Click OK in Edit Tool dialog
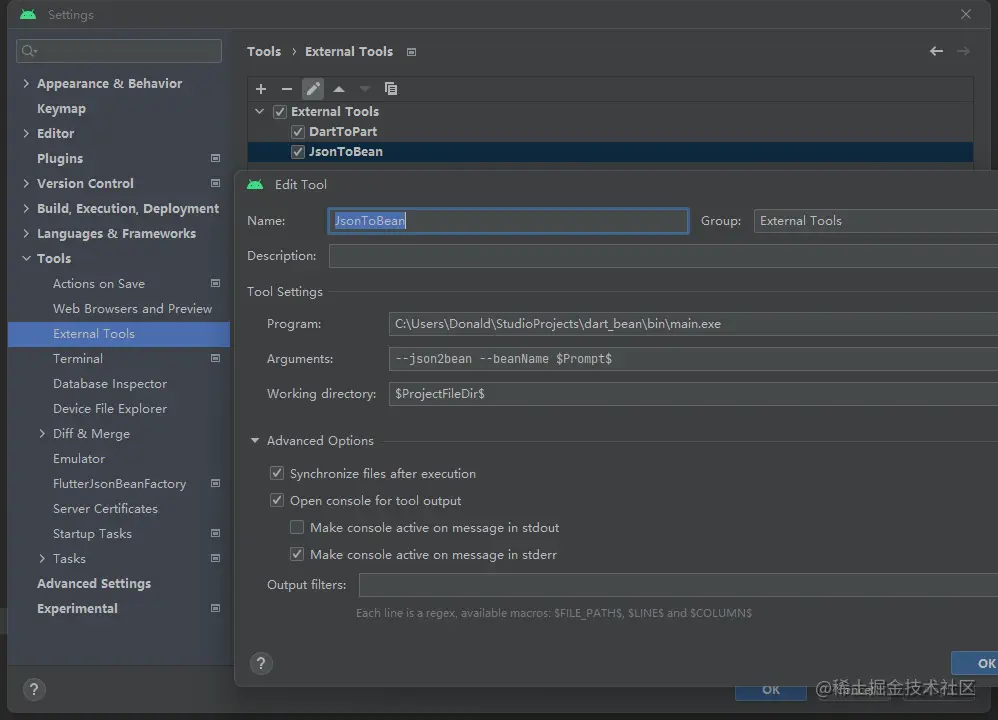998x720 pixels. point(975,663)
